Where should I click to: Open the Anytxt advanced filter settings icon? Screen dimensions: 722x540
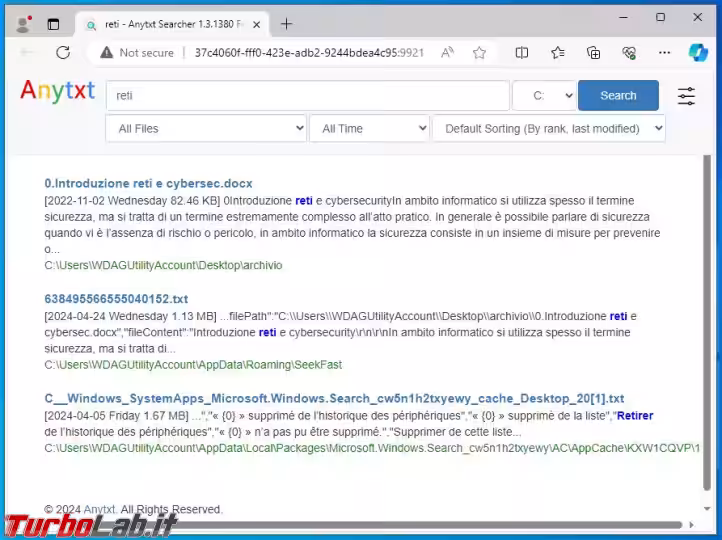pyautogui.click(x=686, y=96)
